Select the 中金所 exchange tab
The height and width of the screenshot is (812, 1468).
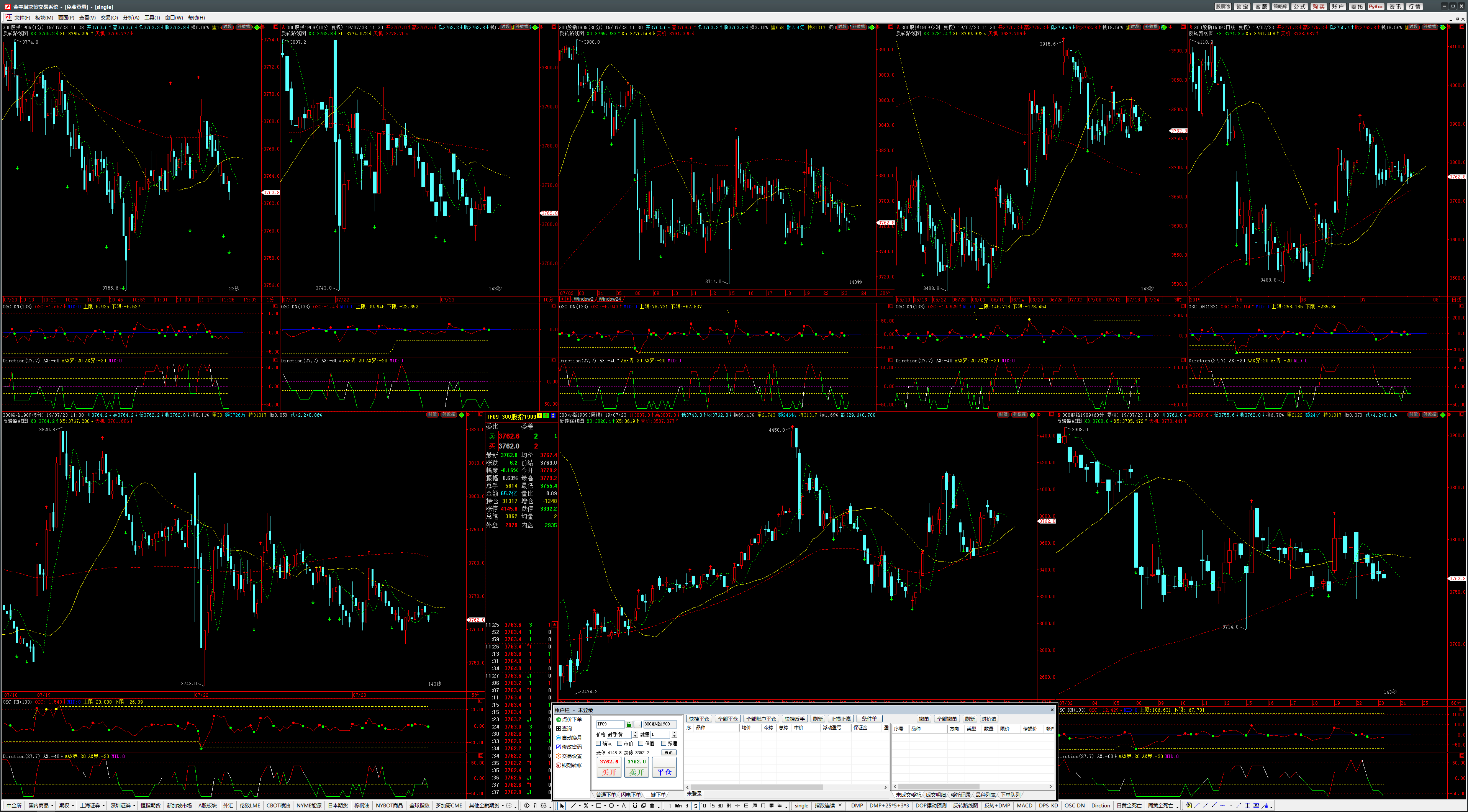tap(14, 806)
